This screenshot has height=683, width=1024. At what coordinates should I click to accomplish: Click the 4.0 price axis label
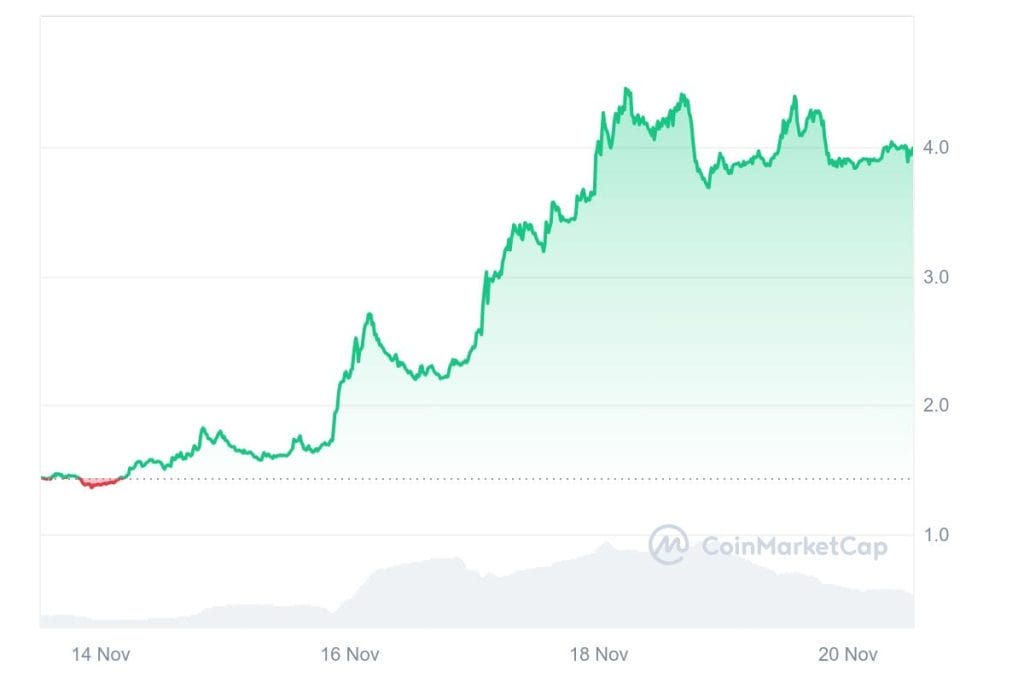(x=937, y=148)
